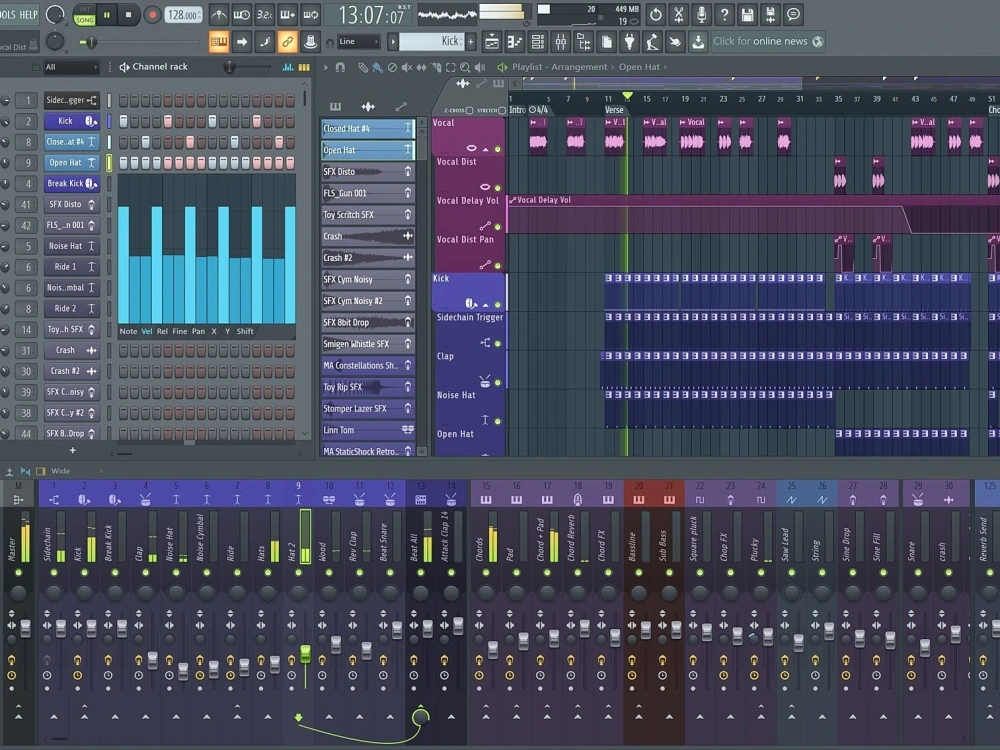Click the green Hat 2 mixer fader
Image resolution: width=1000 pixels, height=750 pixels.
point(305,654)
